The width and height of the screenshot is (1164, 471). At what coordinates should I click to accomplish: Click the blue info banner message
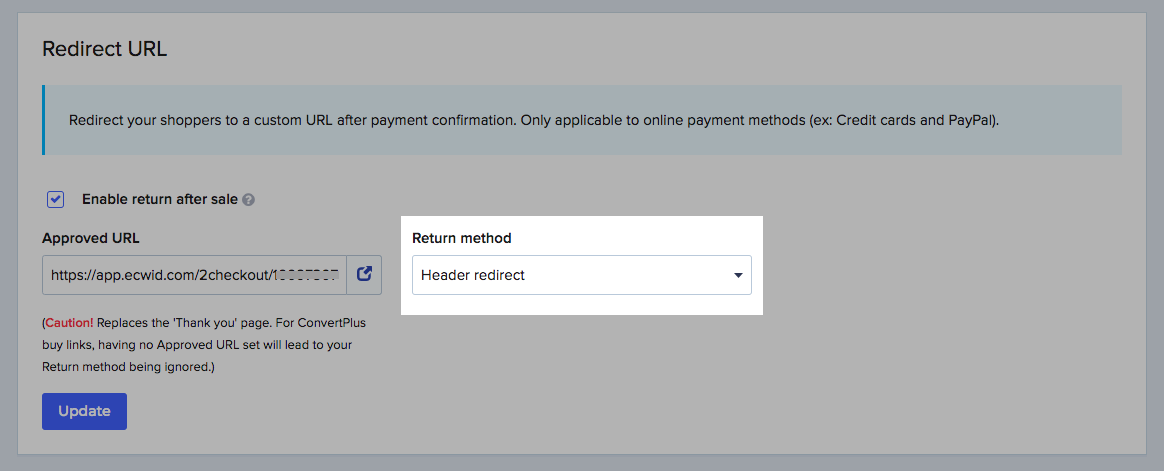(x=534, y=120)
